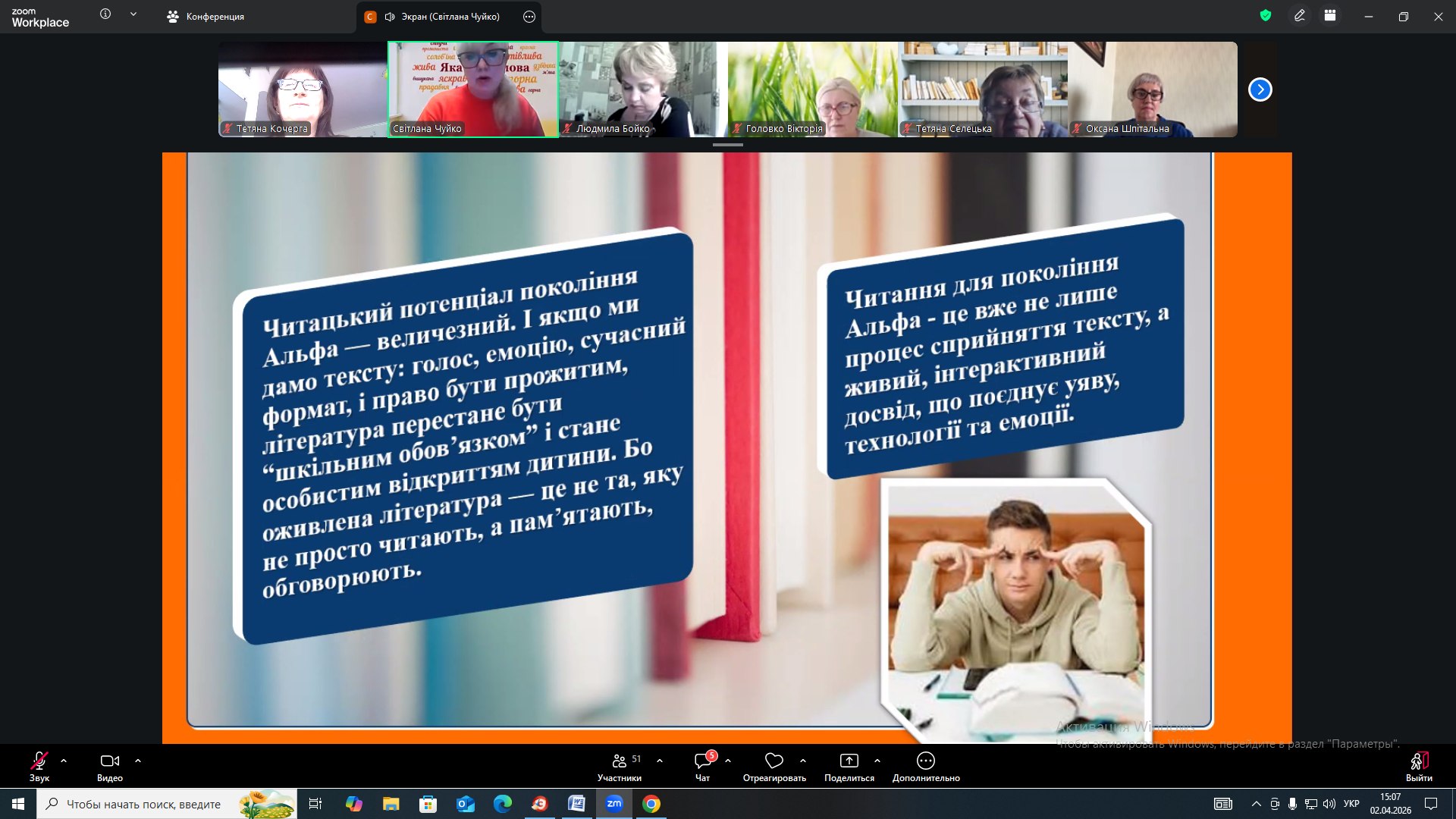Select Світлана Чуйко video thumbnail
The height and width of the screenshot is (819, 1456).
click(472, 89)
